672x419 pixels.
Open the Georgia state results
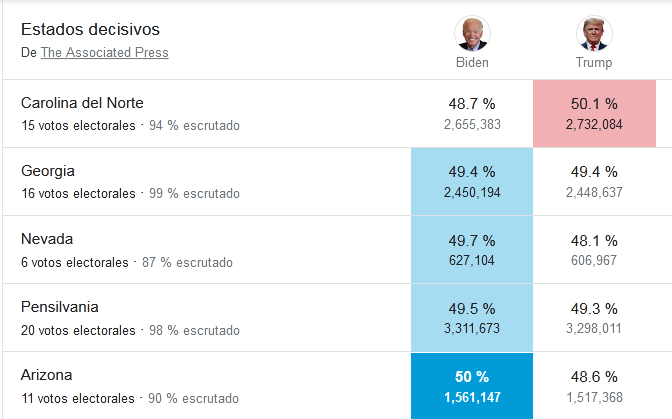48,171
